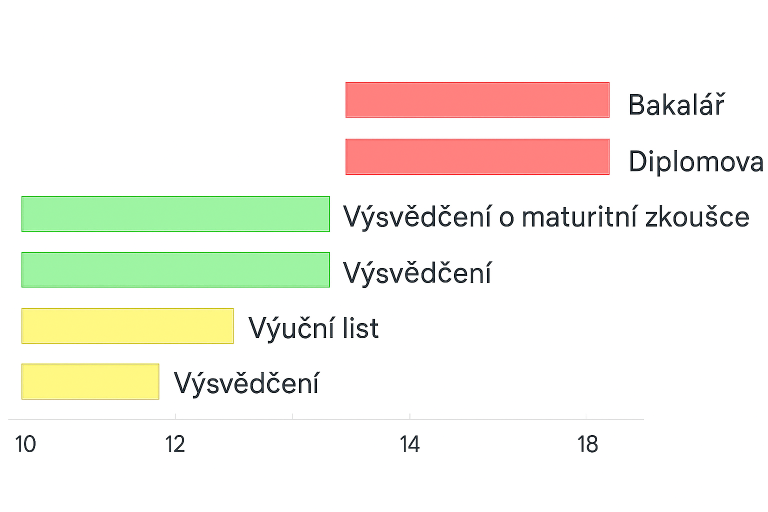Click the Diplomova label text

696,161
